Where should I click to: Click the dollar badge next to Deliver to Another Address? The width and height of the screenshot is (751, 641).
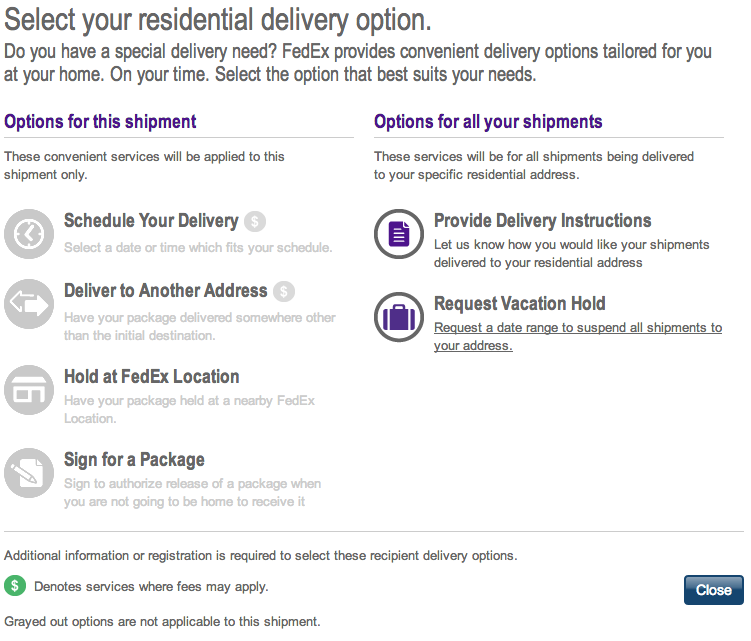click(x=284, y=291)
